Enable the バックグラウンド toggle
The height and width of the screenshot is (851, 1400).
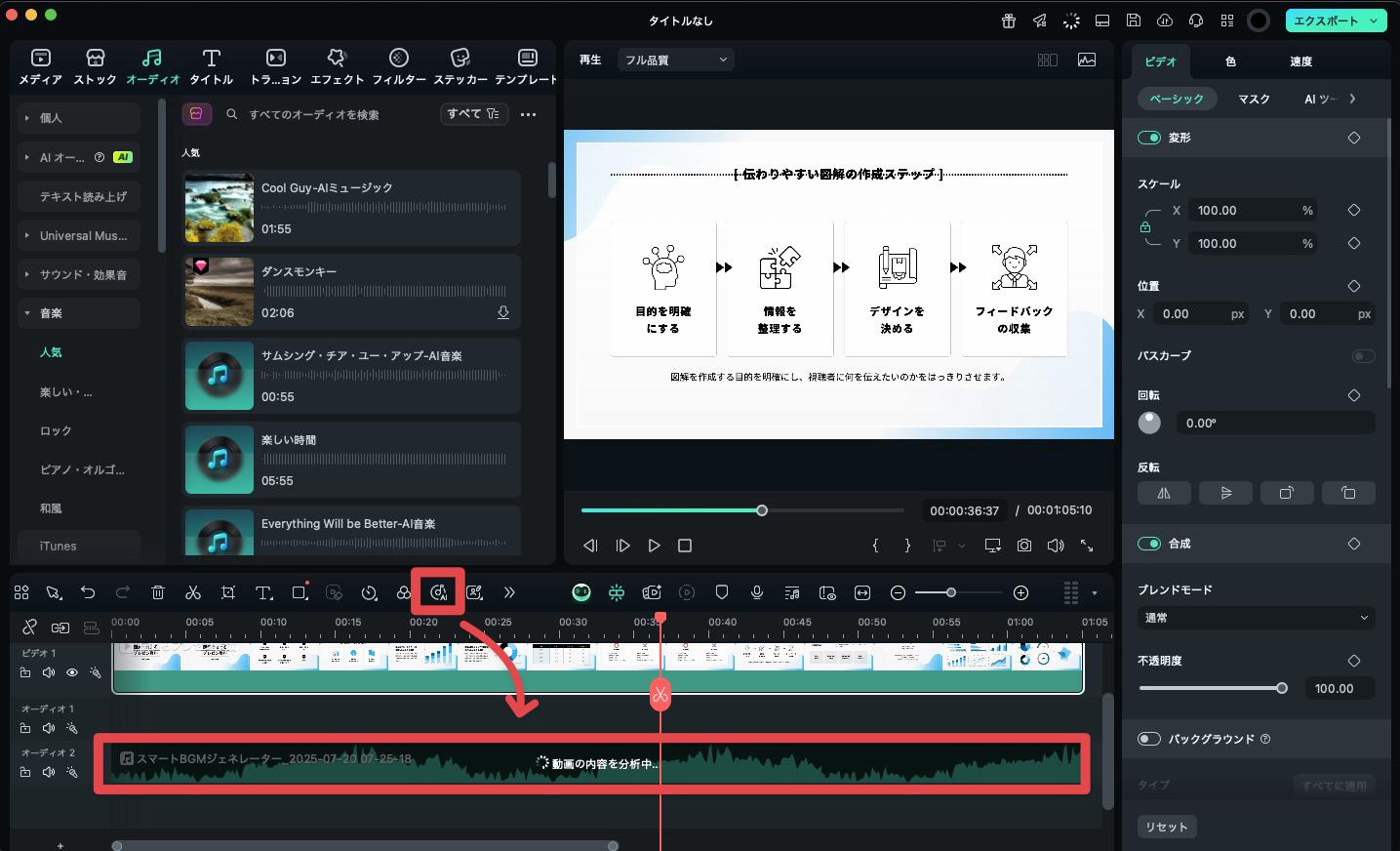[1149, 739]
